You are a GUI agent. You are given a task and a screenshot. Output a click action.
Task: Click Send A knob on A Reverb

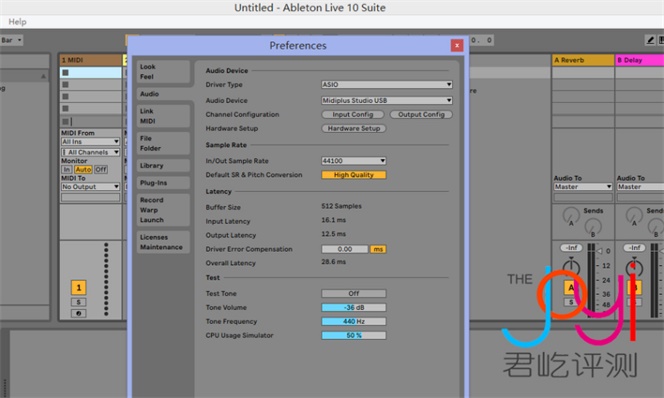tap(571, 216)
